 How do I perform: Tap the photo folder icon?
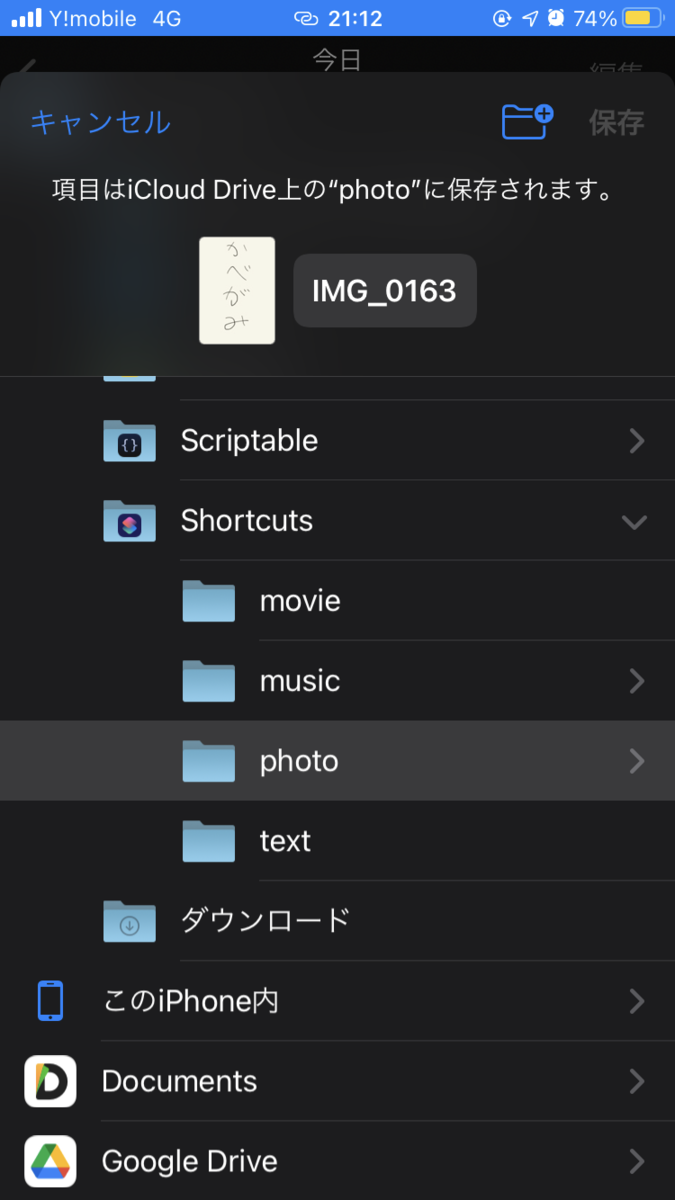(x=208, y=760)
